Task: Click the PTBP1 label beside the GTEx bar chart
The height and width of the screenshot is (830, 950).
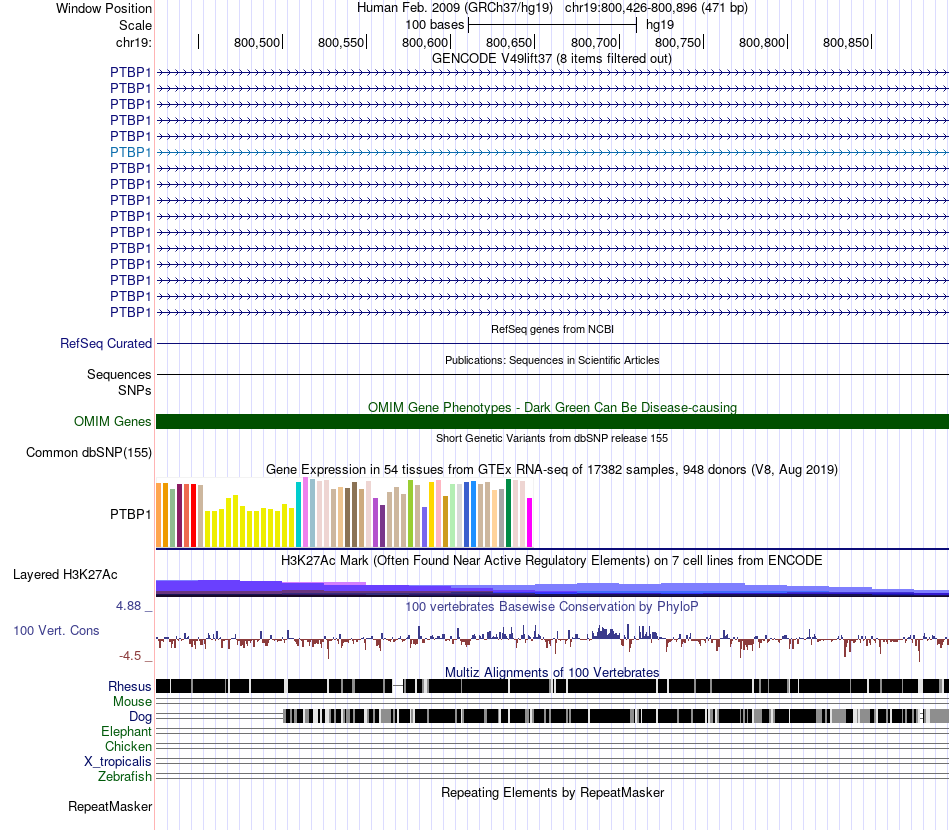Action: pos(130,514)
